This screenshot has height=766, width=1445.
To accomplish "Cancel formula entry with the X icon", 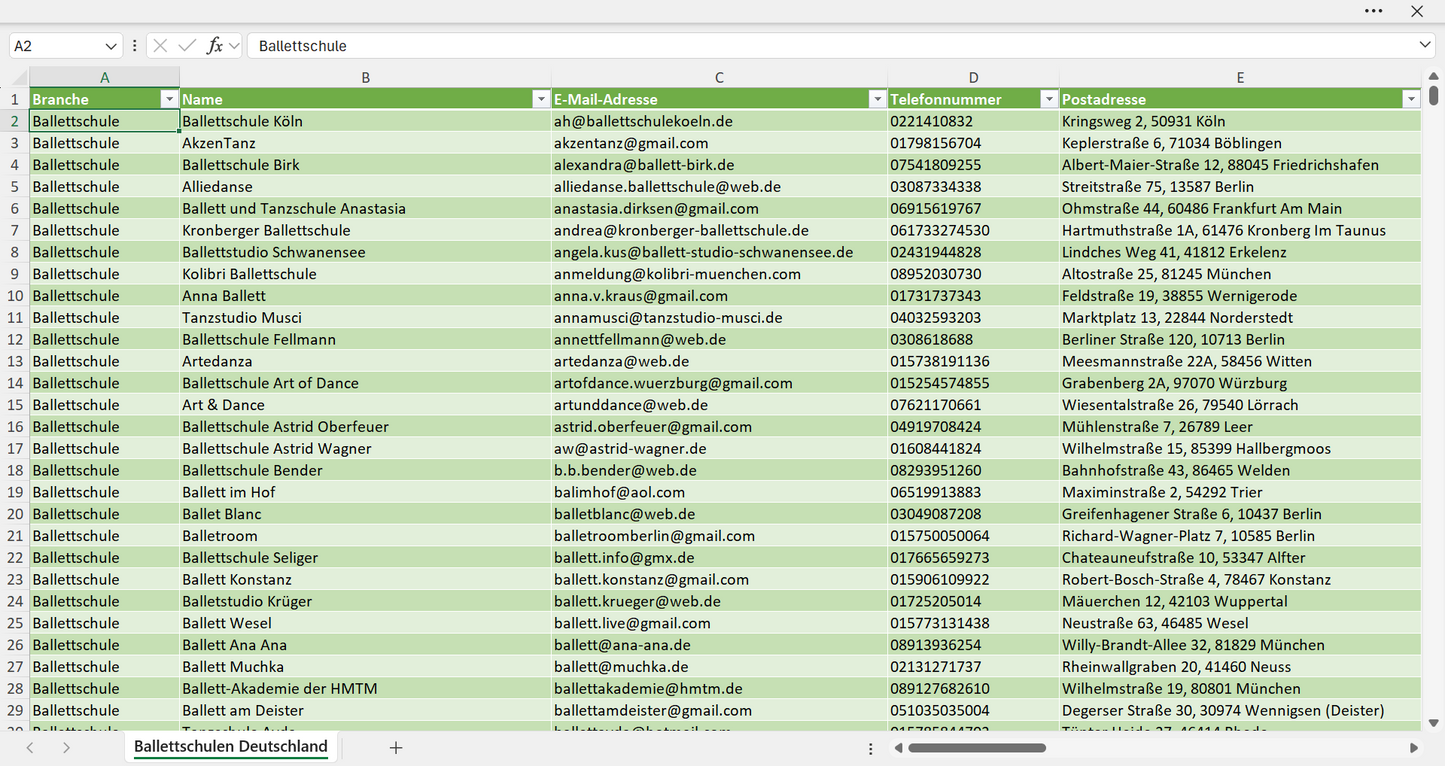I will click(160, 46).
